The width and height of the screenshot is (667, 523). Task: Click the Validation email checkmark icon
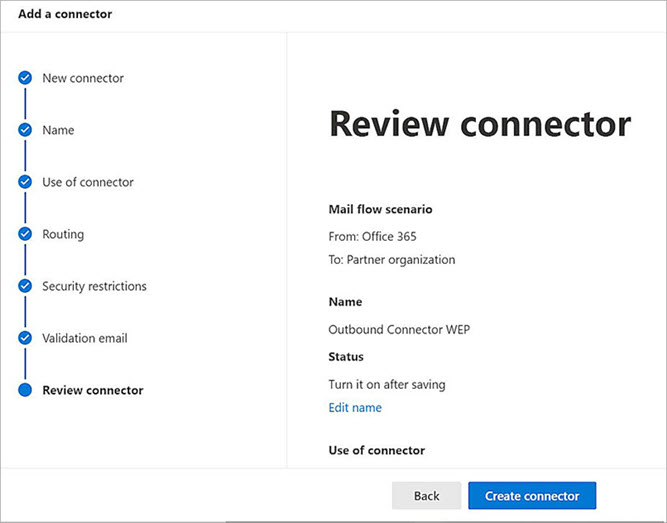pyautogui.click(x=25, y=338)
